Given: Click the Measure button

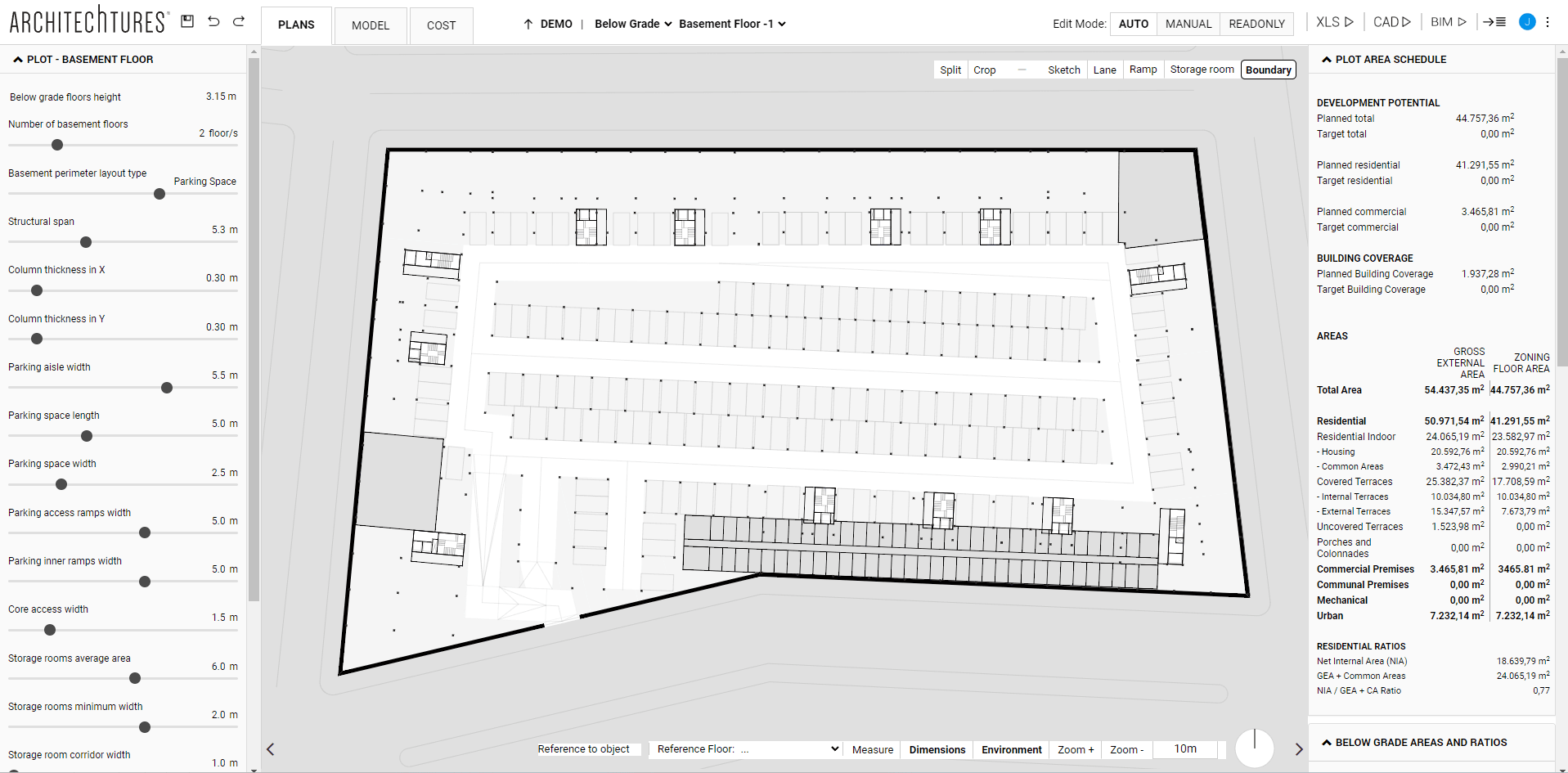Looking at the screenshot, I should tap(871, 749).
